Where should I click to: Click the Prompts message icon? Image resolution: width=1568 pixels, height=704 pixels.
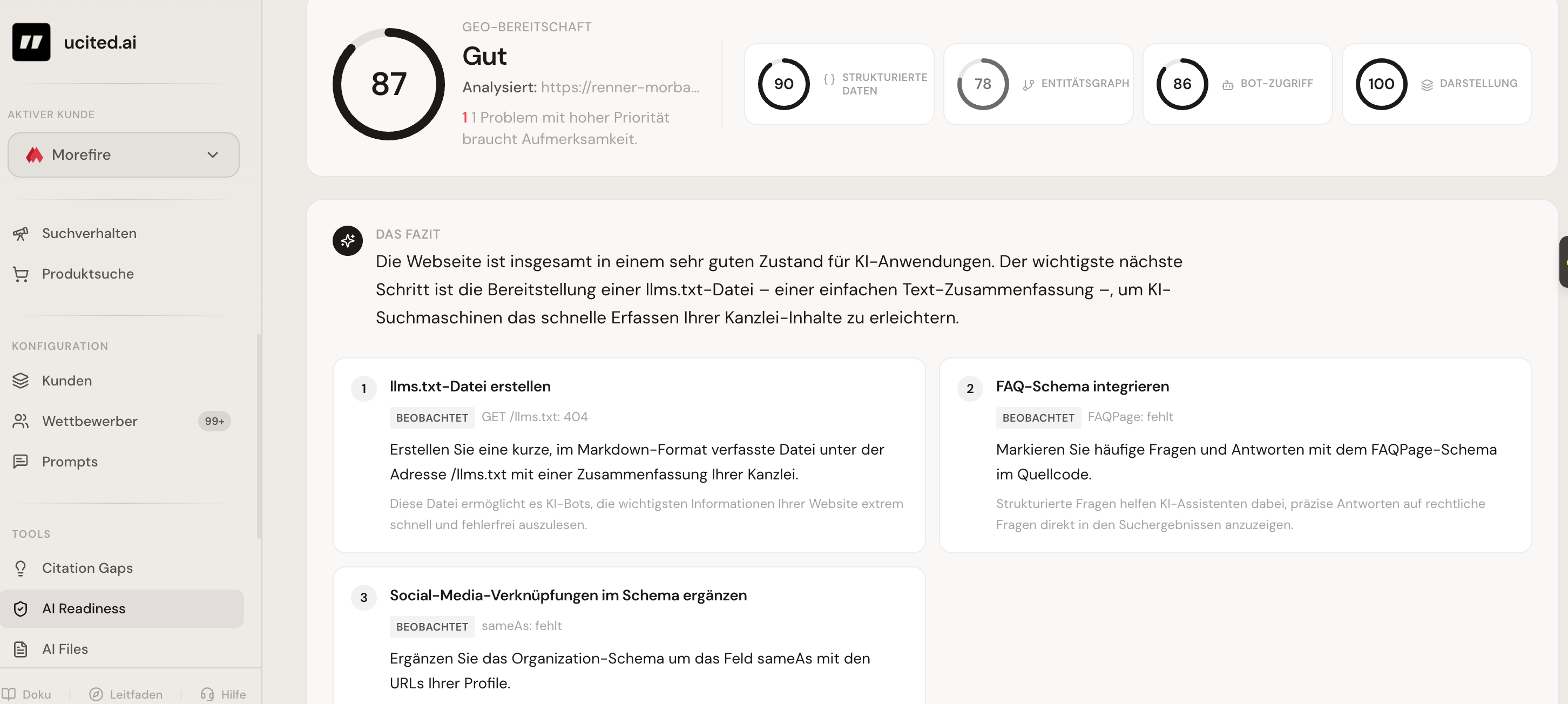tap(21, 461)
